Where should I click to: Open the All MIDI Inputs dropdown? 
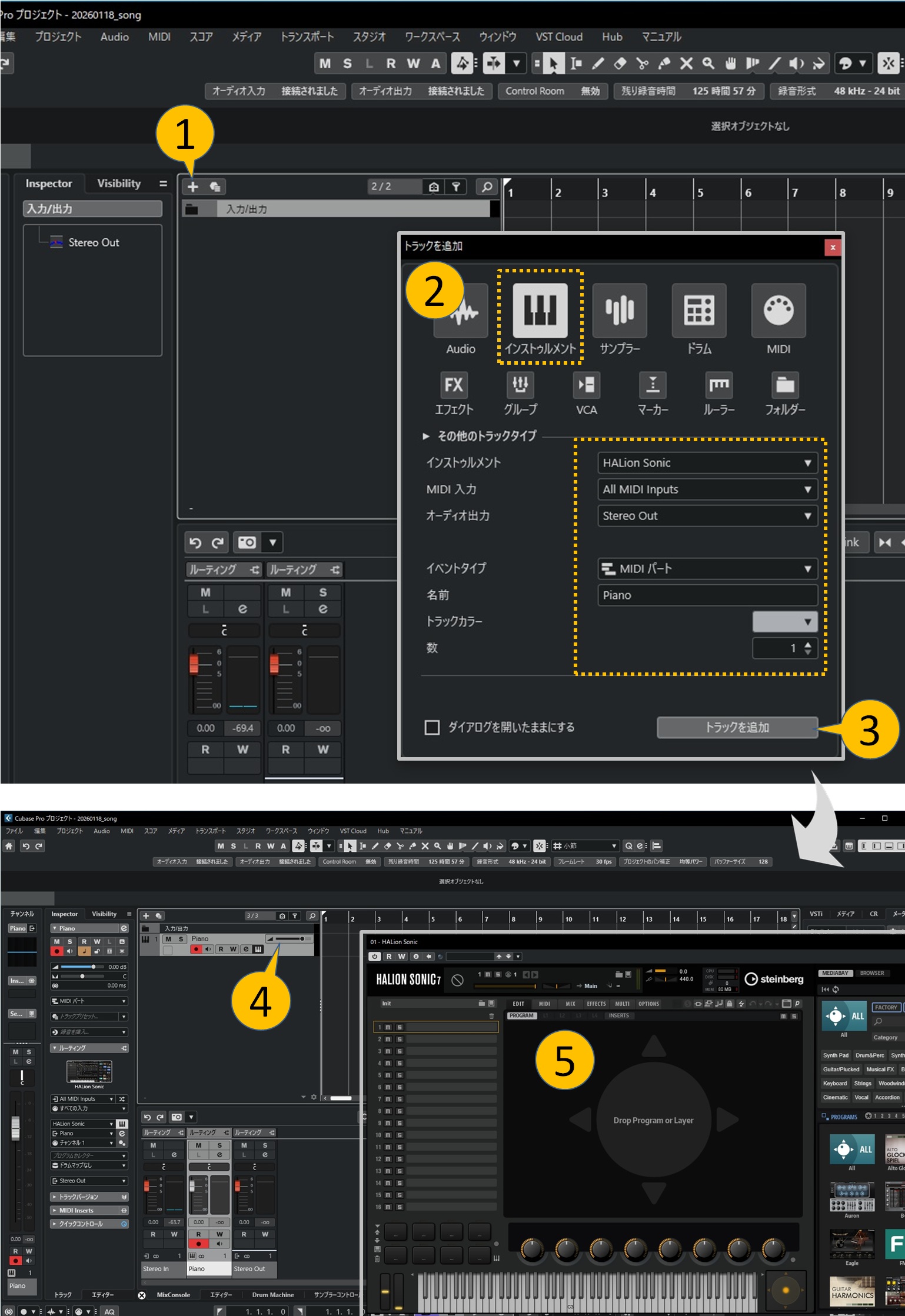707,489
